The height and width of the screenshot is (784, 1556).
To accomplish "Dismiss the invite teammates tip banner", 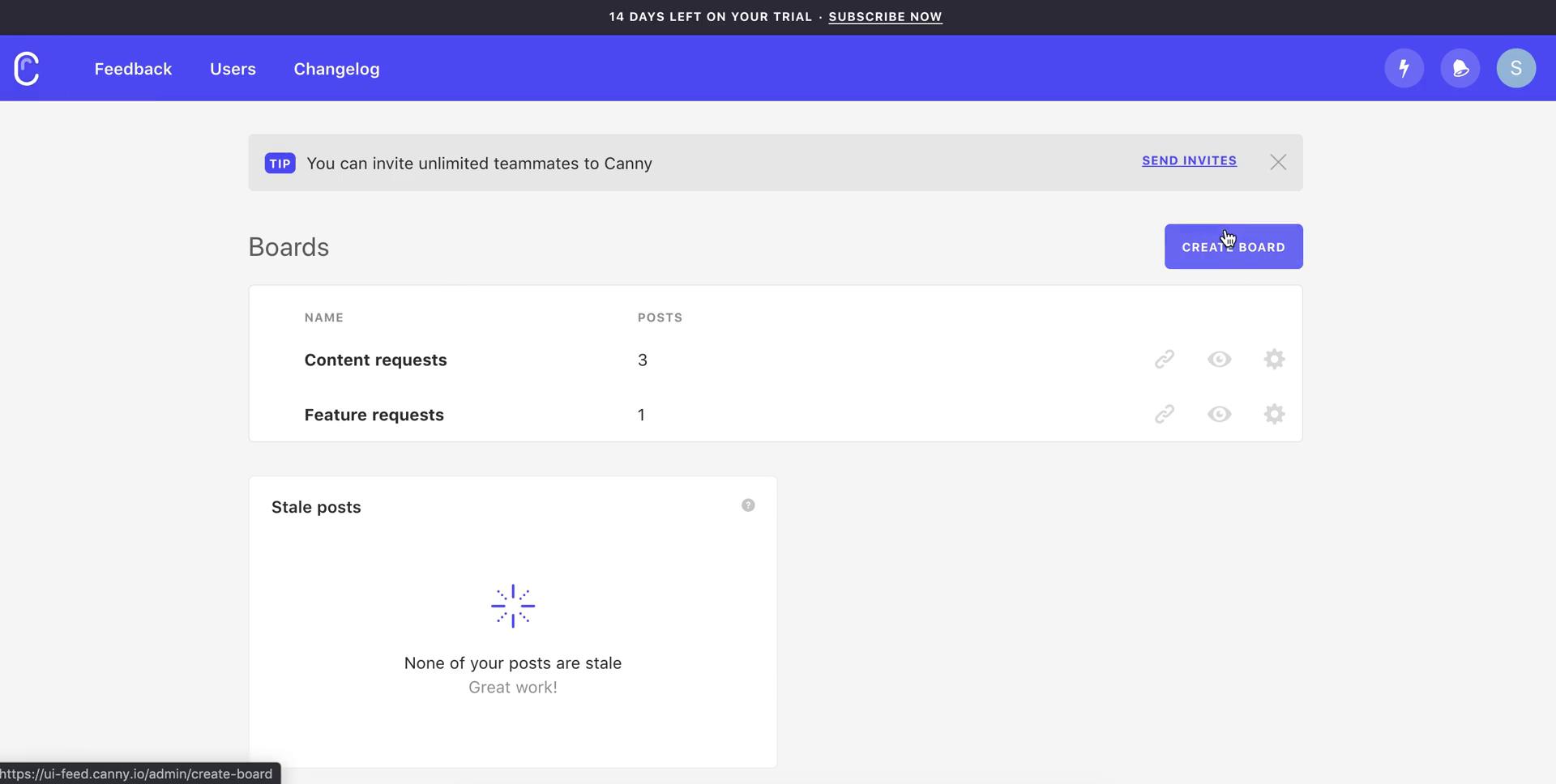I will (x=1278, y=163).
